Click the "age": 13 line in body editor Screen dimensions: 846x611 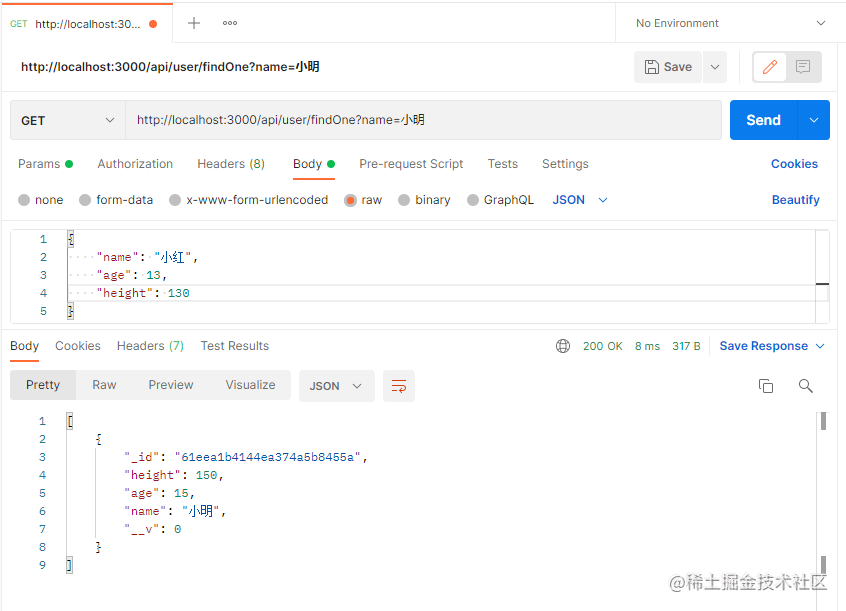[132, 275]
